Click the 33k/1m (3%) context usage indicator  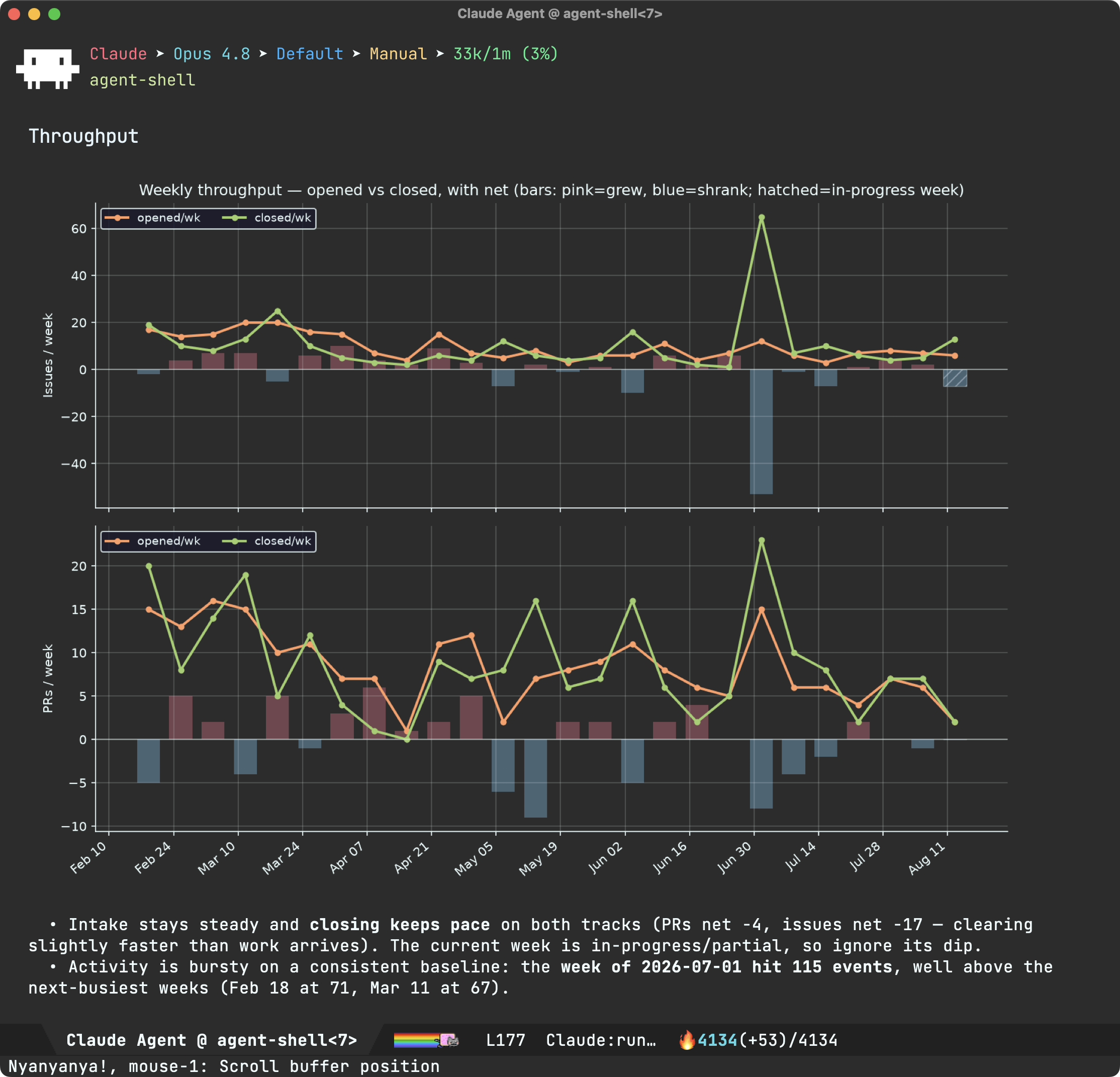506,54
